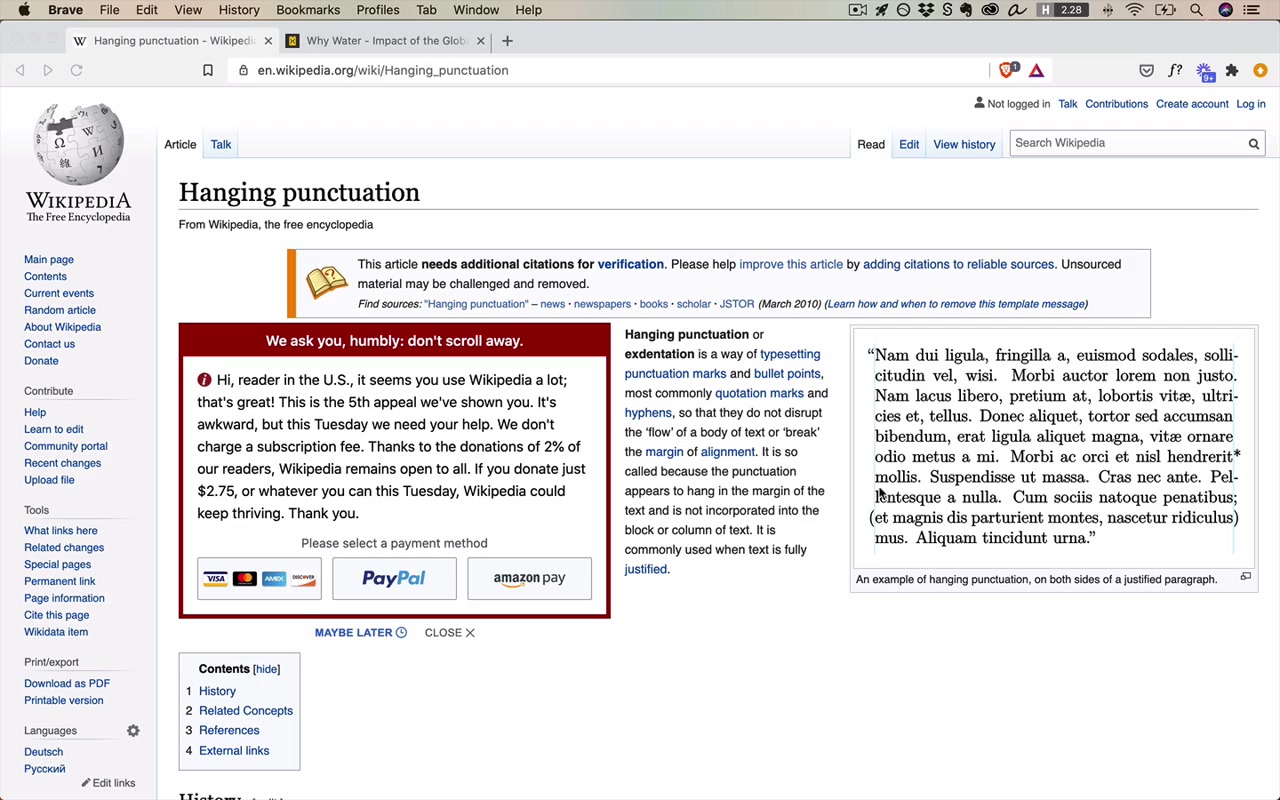Jump to History section in Contents
The height and width of the screenshot is (800, 1280).
click(217, 691)
